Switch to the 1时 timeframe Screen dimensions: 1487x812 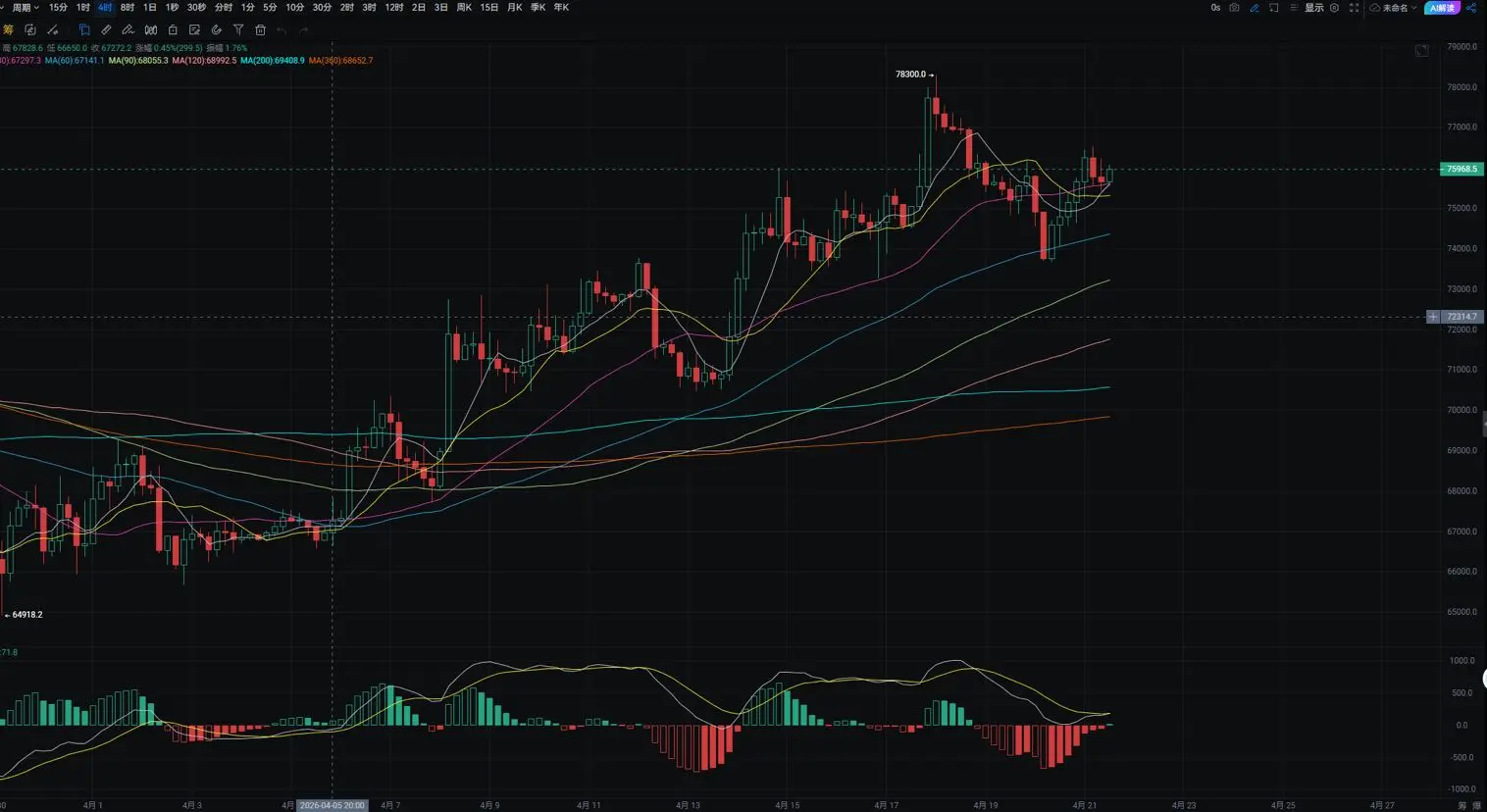(x=83, y=8)
